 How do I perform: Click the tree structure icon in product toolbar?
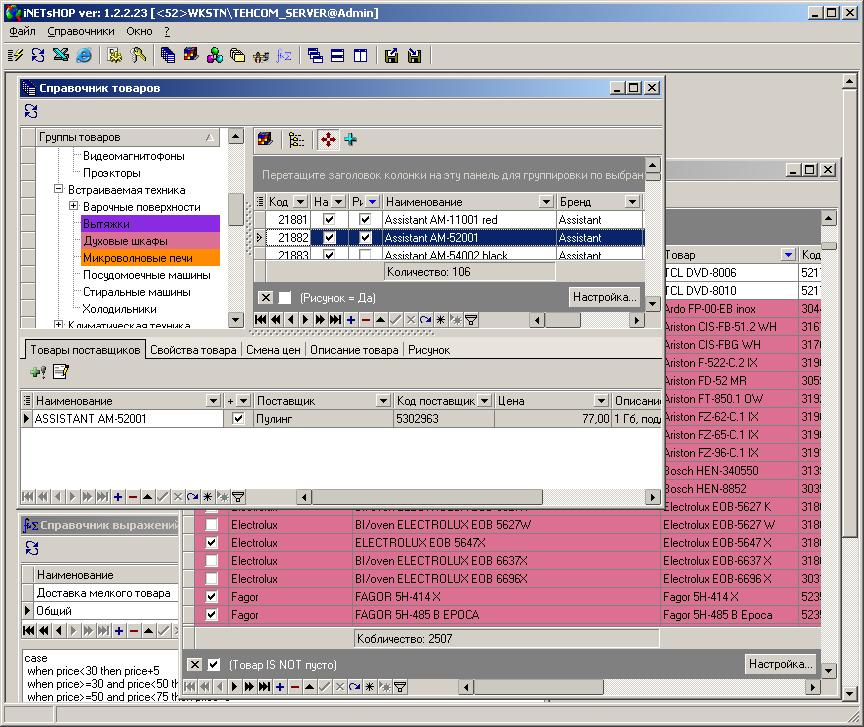[x=296, y=140]
